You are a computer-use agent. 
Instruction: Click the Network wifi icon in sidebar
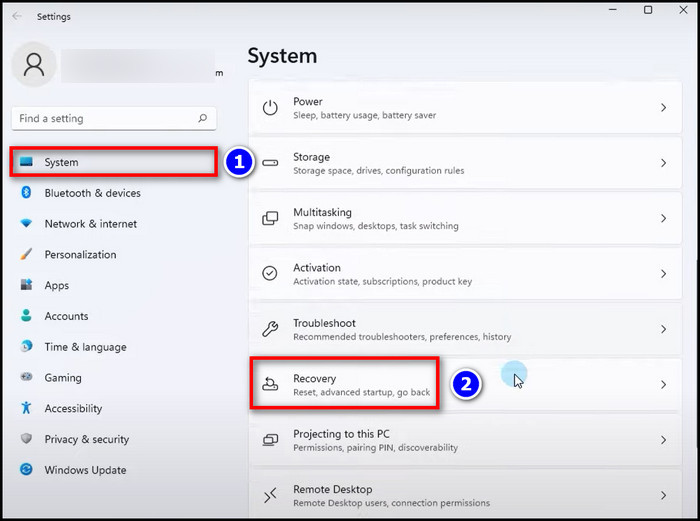(x=26, y=223)
